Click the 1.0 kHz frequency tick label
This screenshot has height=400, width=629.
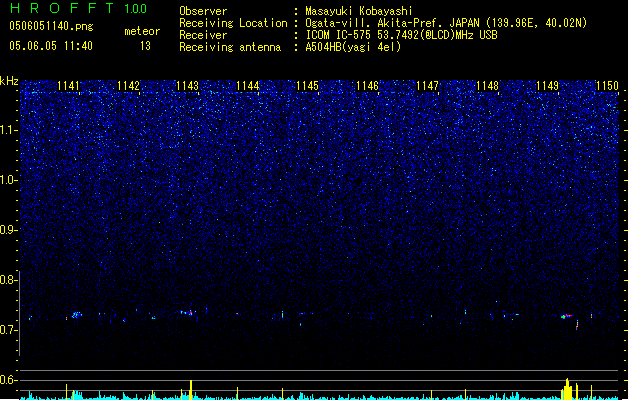point(9,180)
